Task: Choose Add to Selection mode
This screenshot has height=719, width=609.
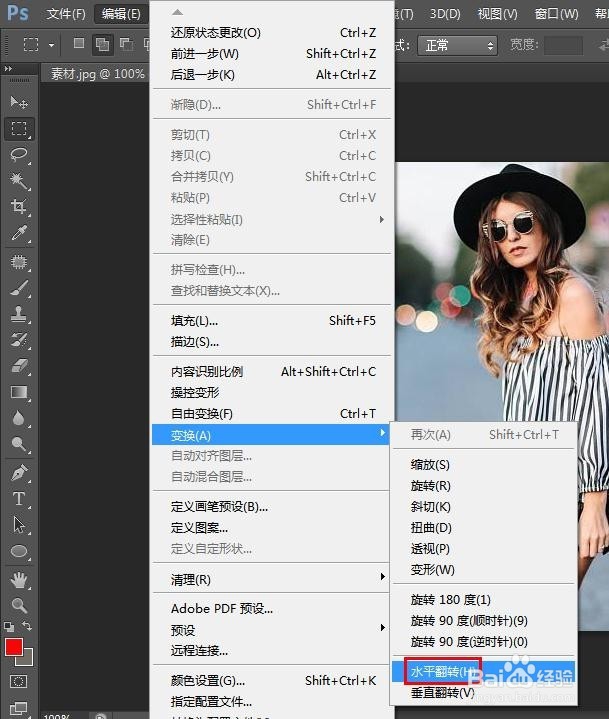Action: 102,44
